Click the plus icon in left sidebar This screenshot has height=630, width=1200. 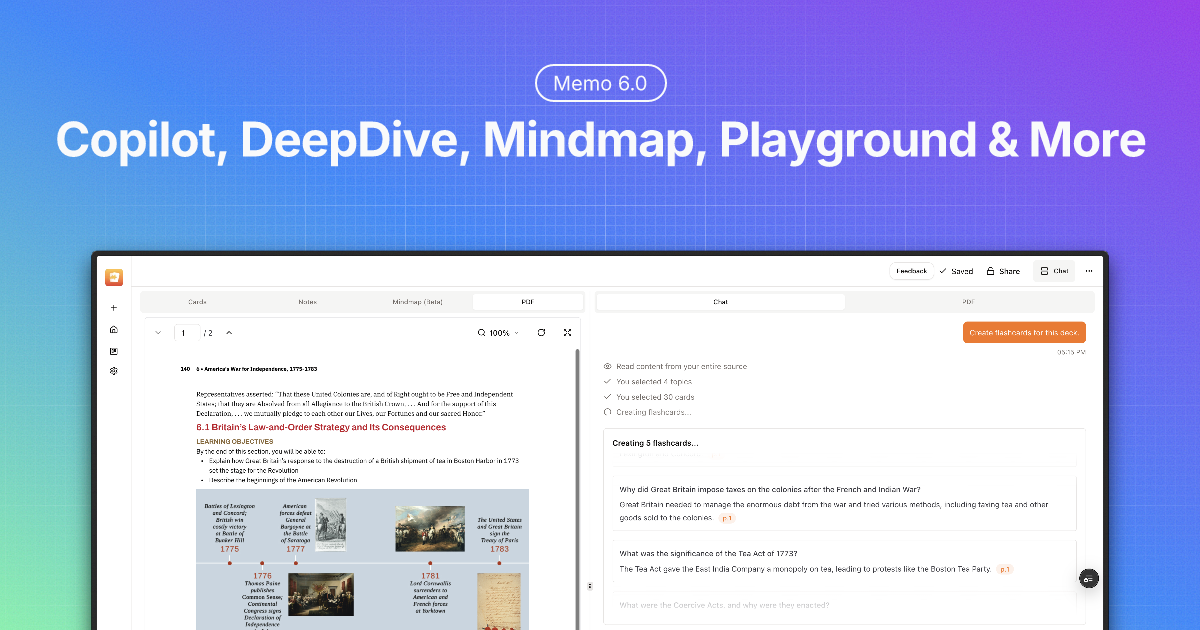(x=114, y=308)
